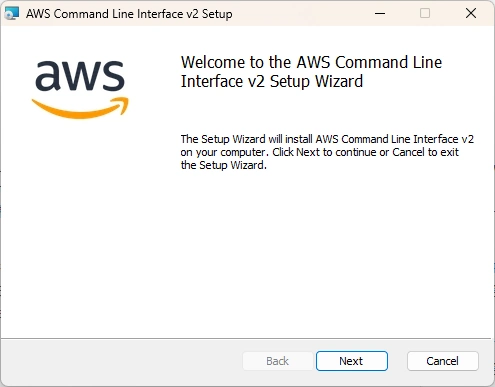The height and width of the screenshot is (387, 495).
Task: Click the grey footer area left of Back
Action: pos(122,362)
